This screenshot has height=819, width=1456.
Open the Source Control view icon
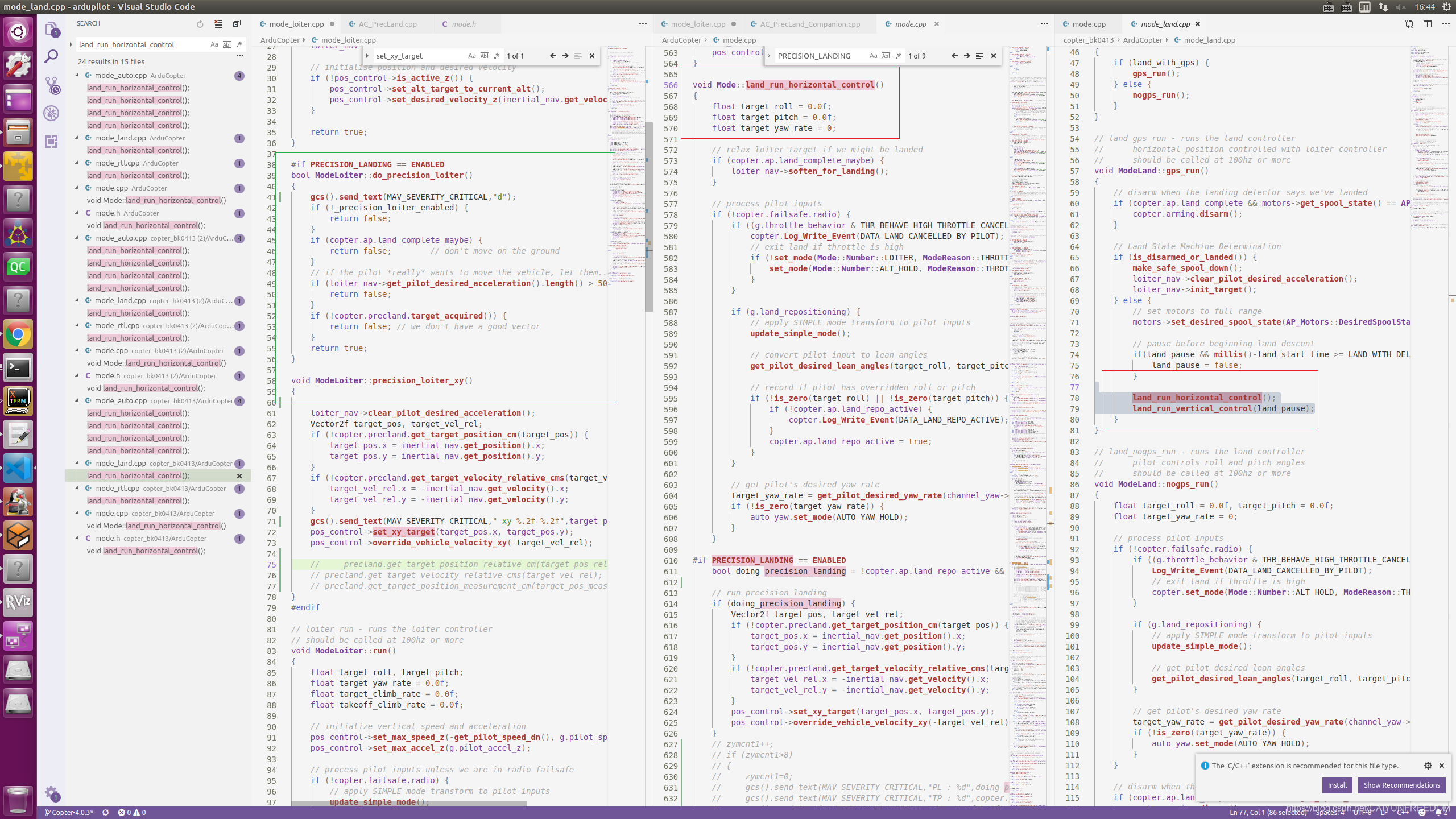pyautogui.click(x=52, y=85)
